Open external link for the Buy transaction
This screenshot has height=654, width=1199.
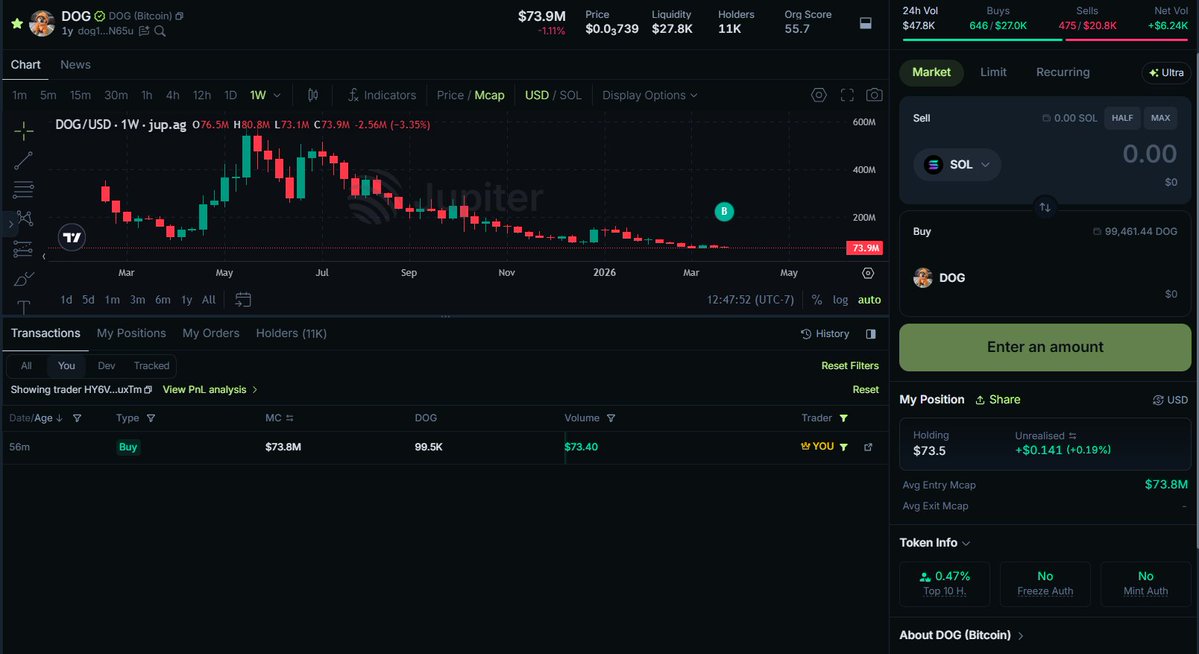(868, 447)
